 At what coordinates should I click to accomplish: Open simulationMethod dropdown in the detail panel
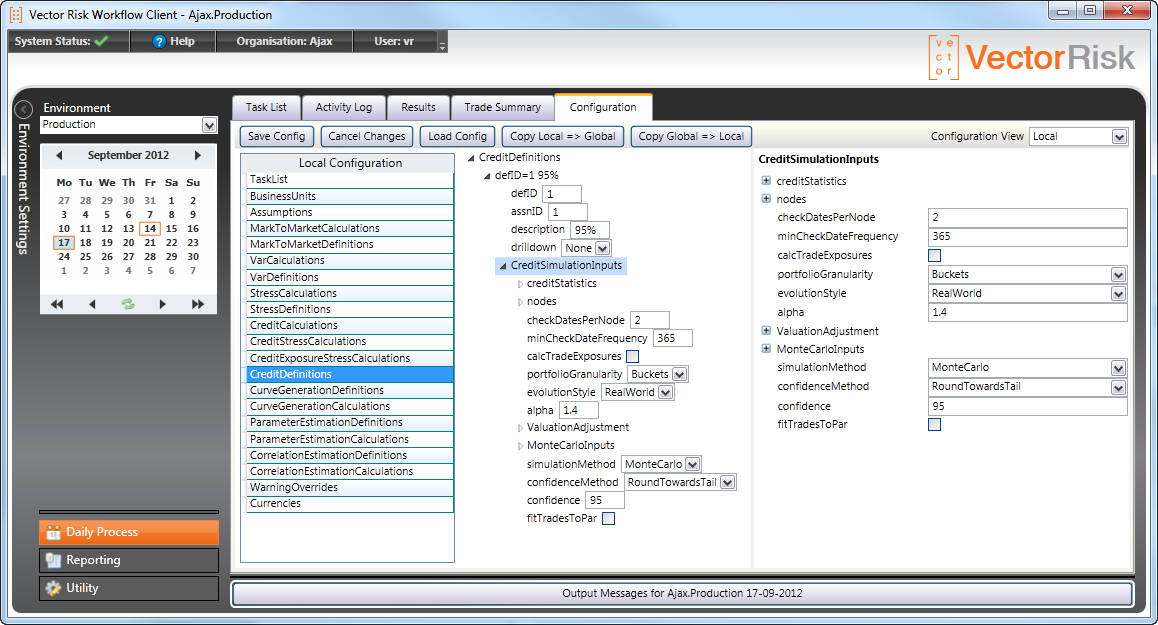pos(1118,368)
